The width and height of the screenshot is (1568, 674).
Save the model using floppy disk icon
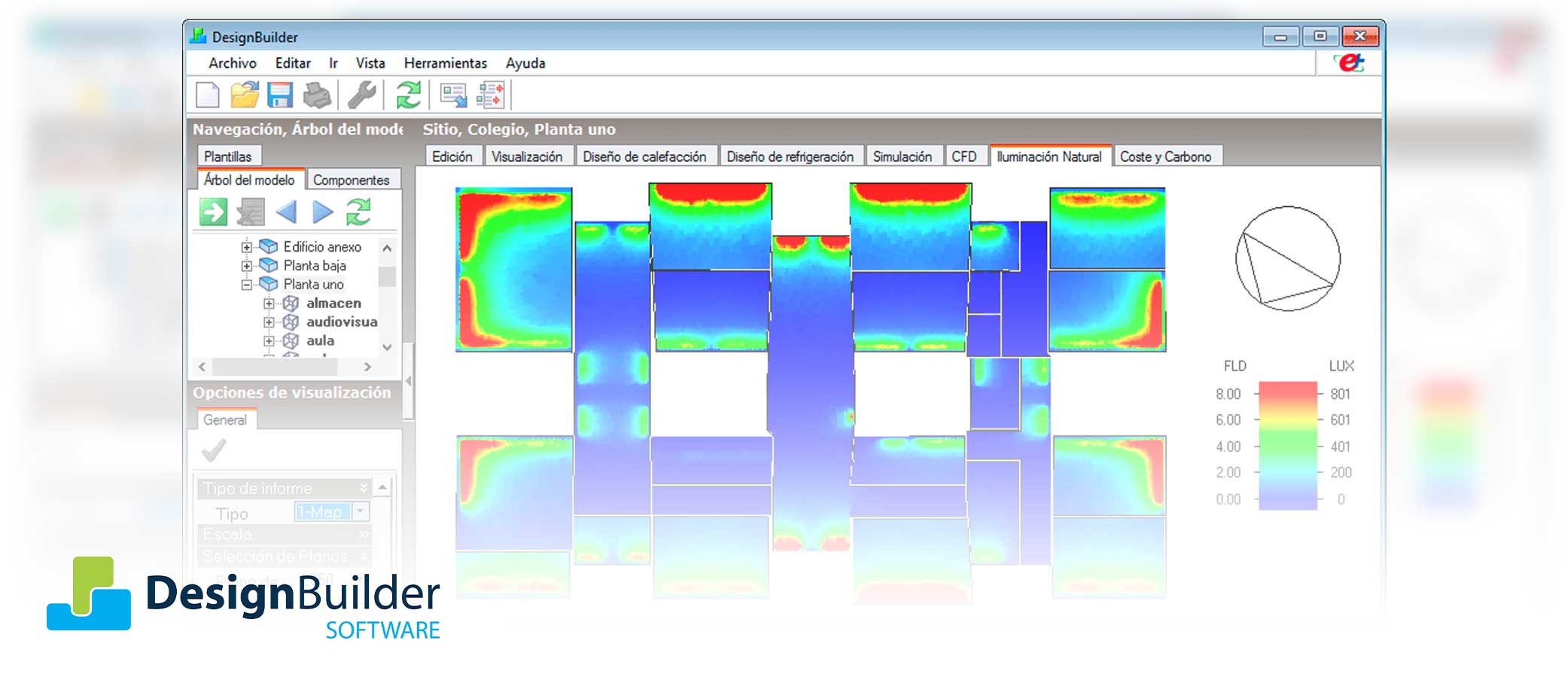(280, 96)
